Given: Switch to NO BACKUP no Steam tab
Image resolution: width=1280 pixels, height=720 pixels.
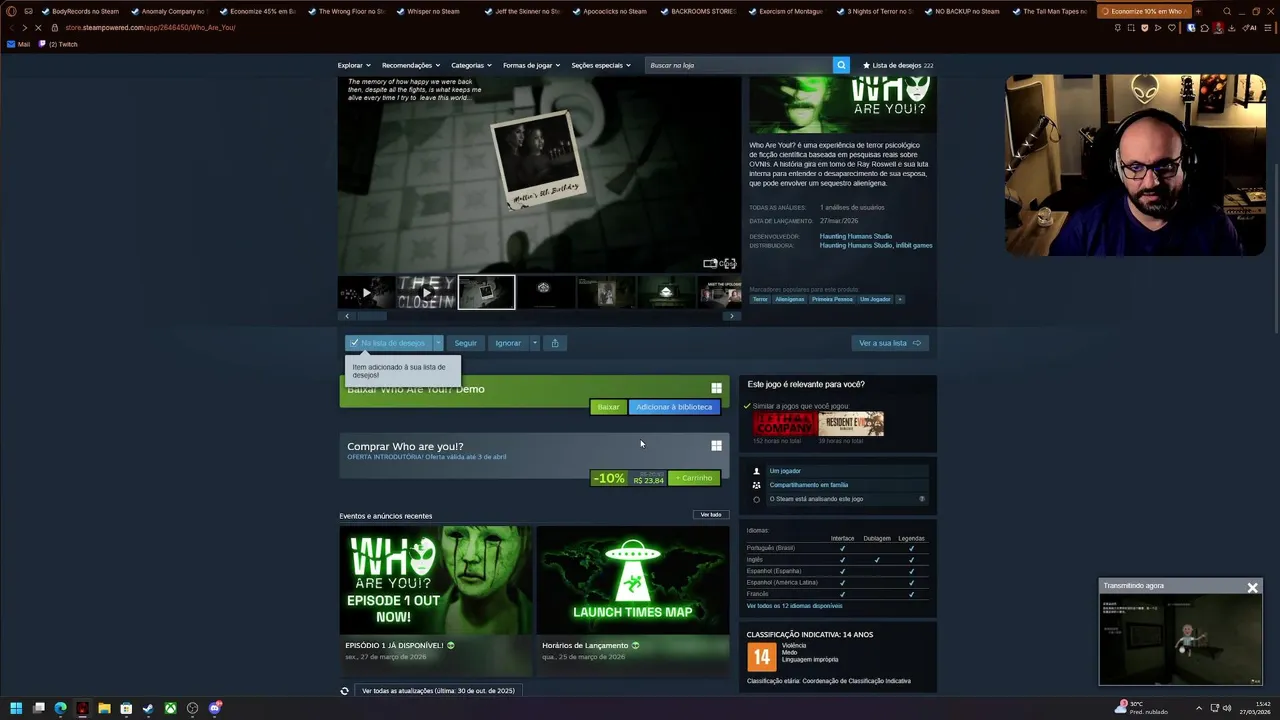Looking at the screenshot, I should tap(964, 11).
